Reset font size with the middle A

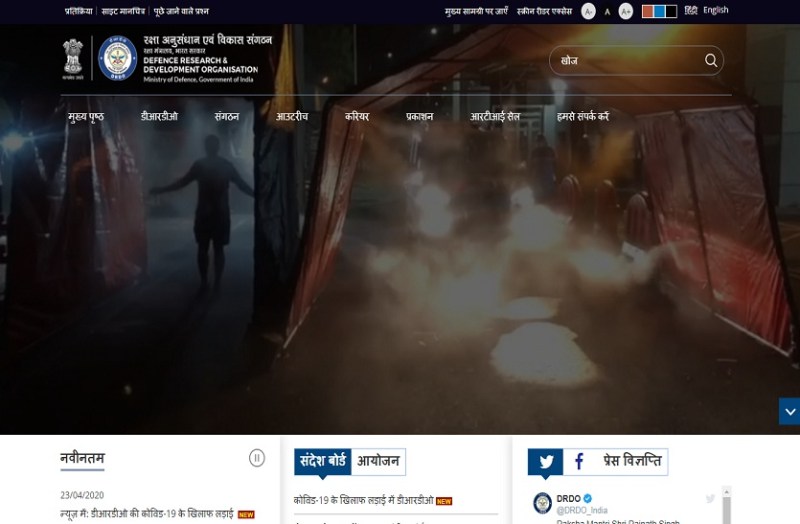tap(607, 11)
